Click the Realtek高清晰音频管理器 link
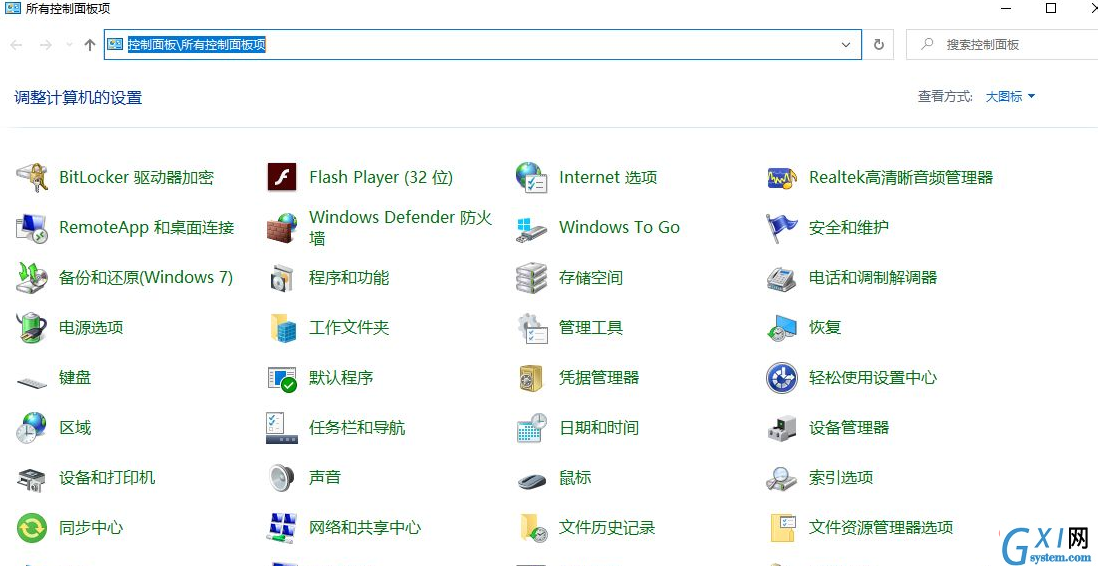 pyautogui.click(x=901, y=177)
